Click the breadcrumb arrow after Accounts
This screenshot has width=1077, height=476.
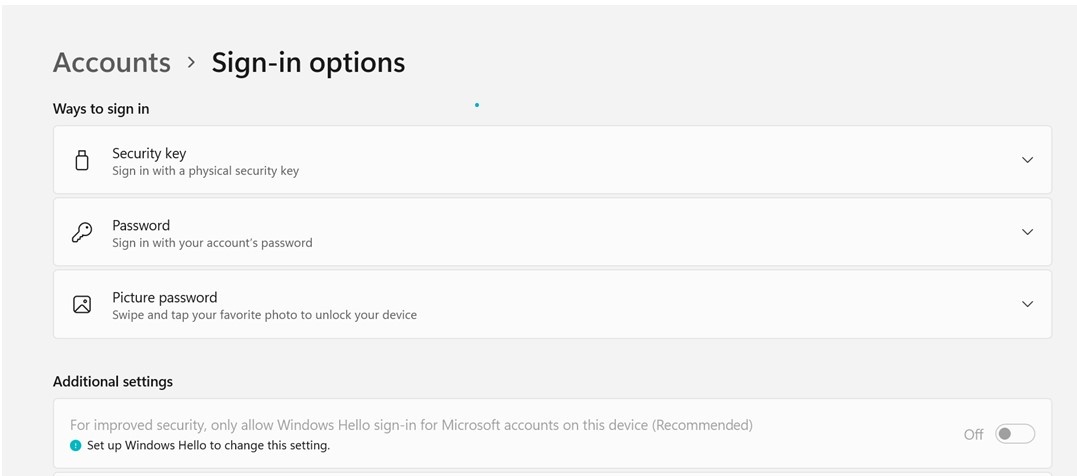point(191,62)
